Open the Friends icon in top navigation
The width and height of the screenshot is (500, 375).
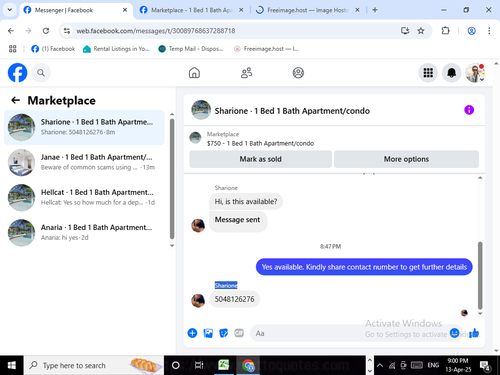click(x=246, y=73)
